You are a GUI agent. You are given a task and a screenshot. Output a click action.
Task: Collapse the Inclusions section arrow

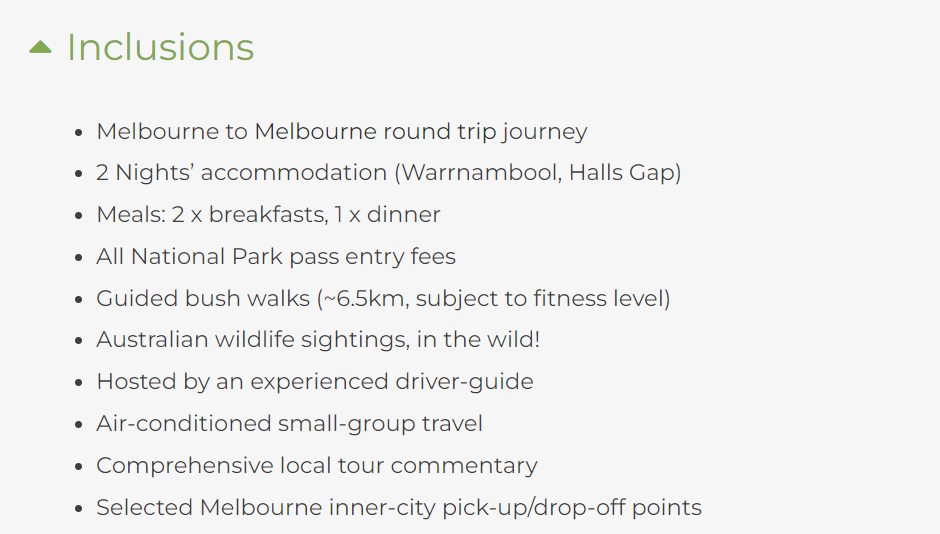pos(40,47)
